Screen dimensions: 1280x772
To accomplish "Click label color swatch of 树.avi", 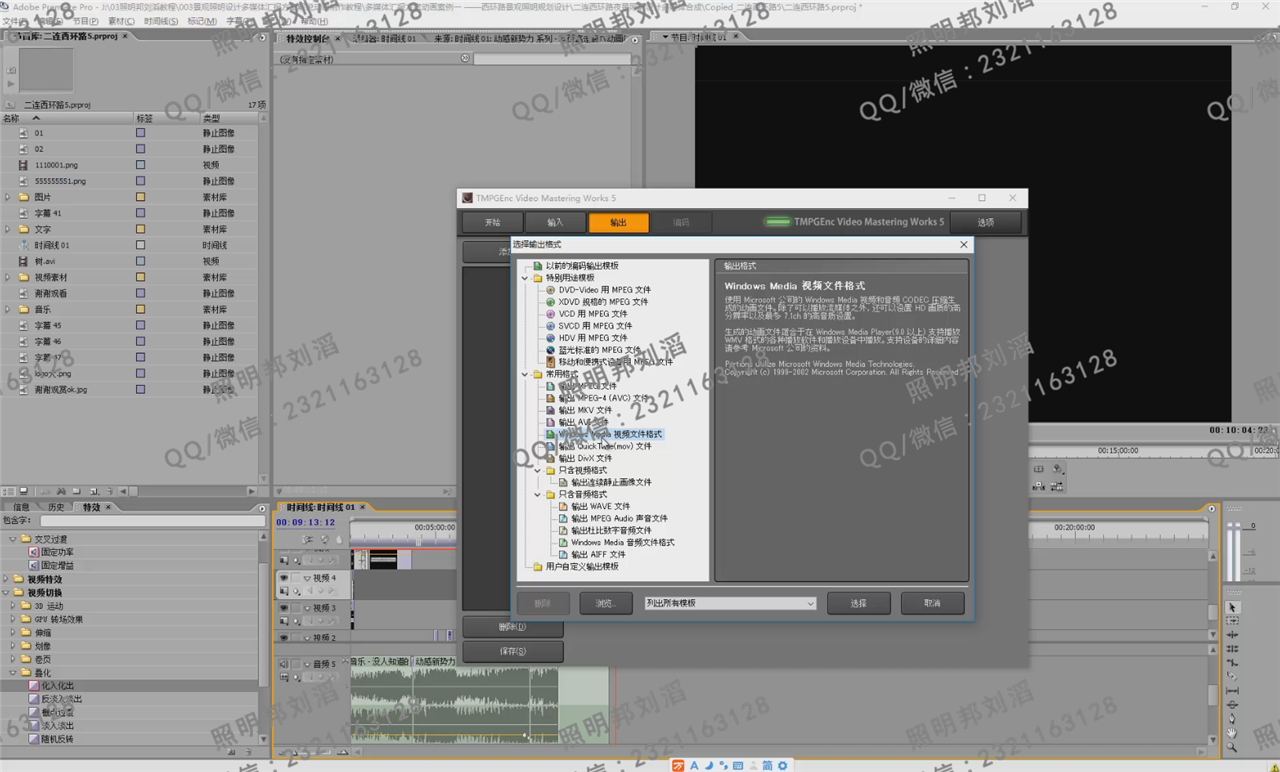I will (140, 261).
